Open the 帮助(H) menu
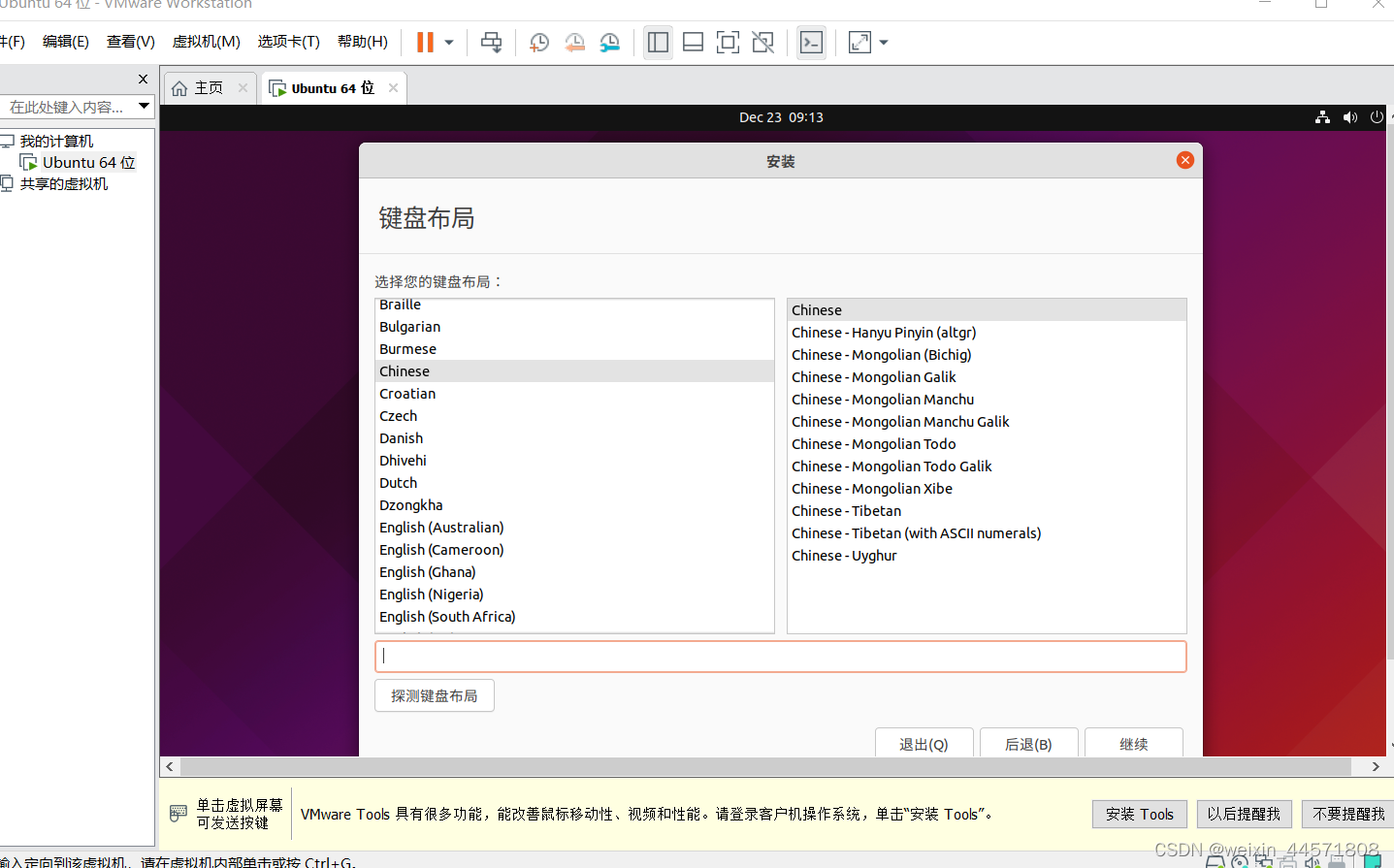 [x=363, y=42]
